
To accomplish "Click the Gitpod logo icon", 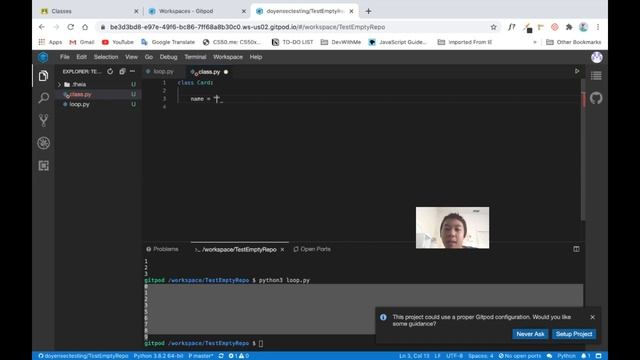I will tap(43, 57).
